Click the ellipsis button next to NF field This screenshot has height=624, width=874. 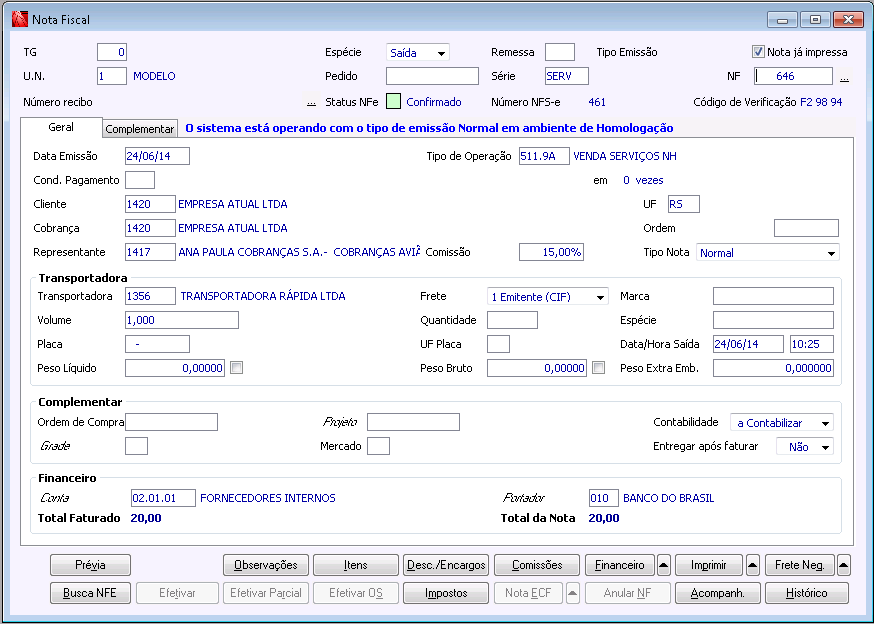tap(844, 78)
